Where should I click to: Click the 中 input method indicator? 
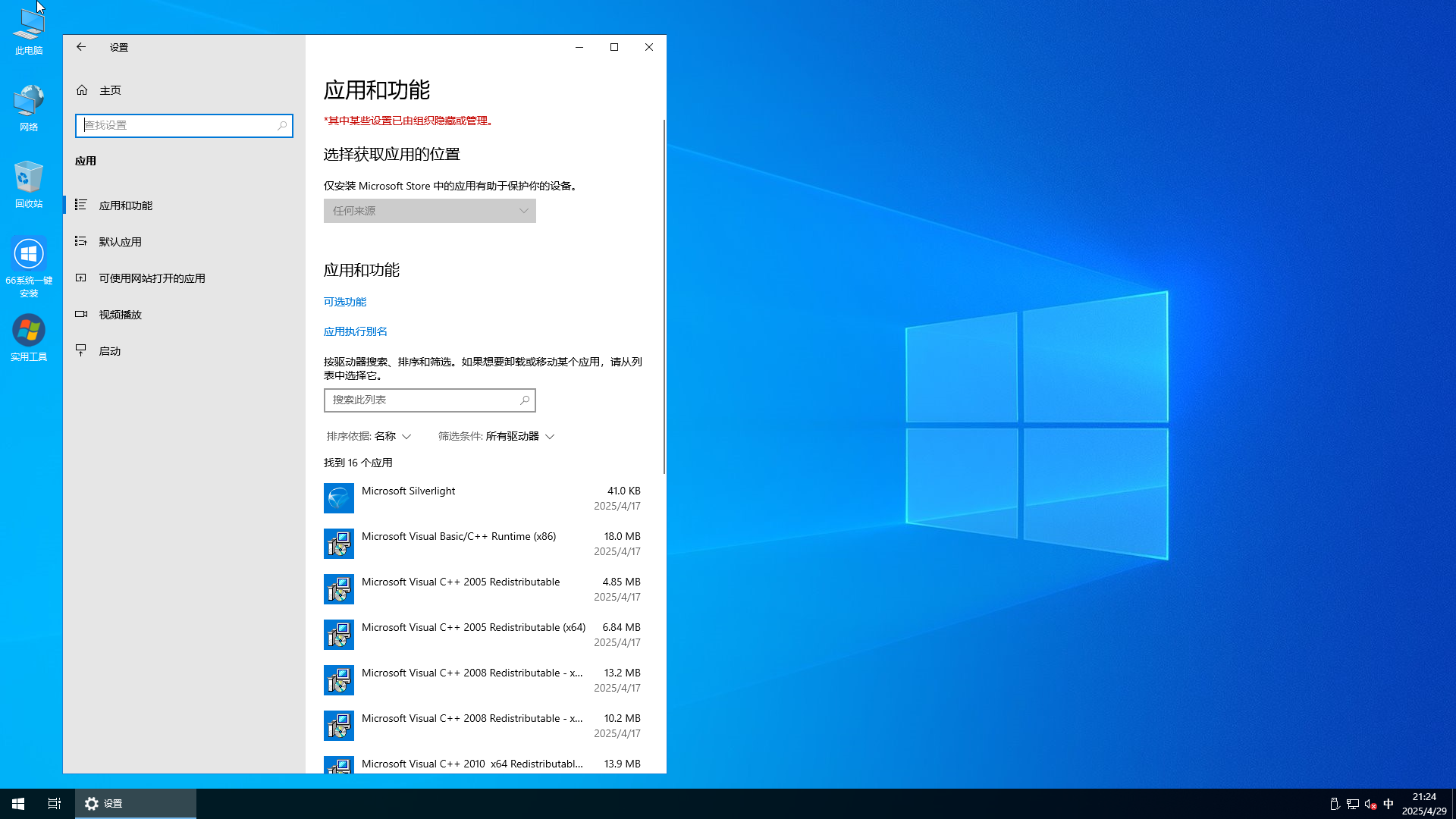(1389, 804)
